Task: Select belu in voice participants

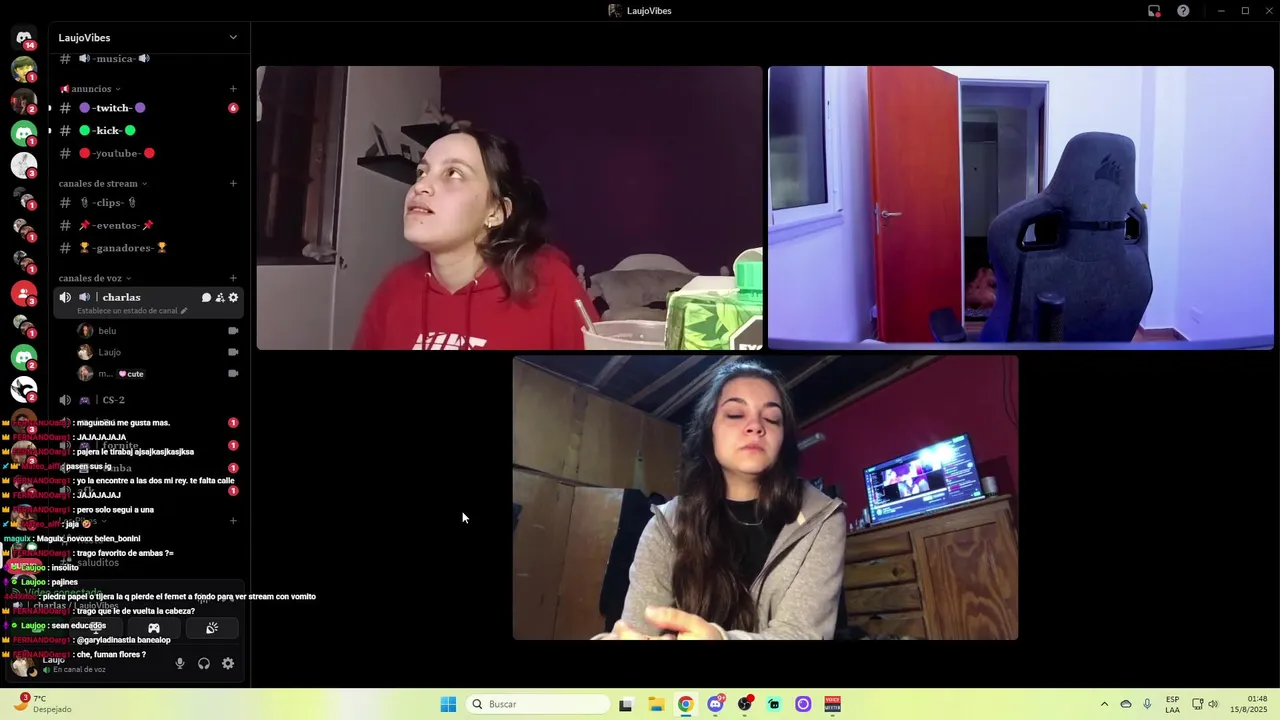Action: (107, 331)
